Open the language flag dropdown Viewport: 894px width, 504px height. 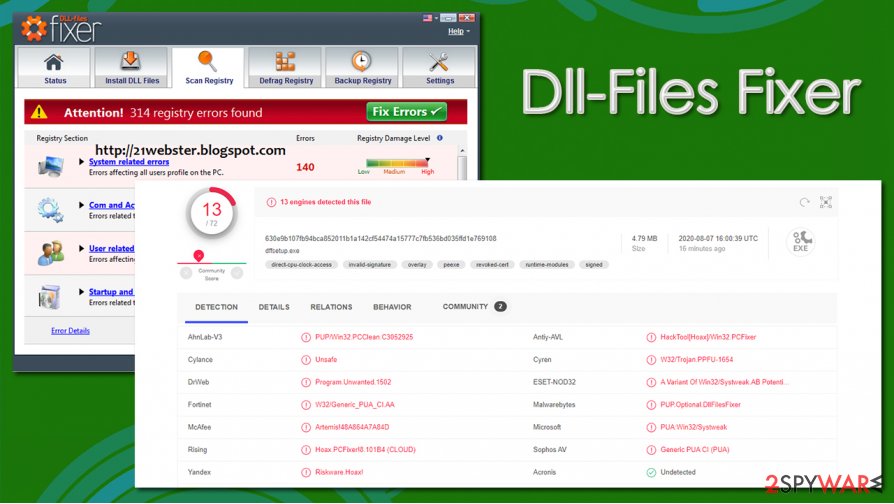(430, 18)
